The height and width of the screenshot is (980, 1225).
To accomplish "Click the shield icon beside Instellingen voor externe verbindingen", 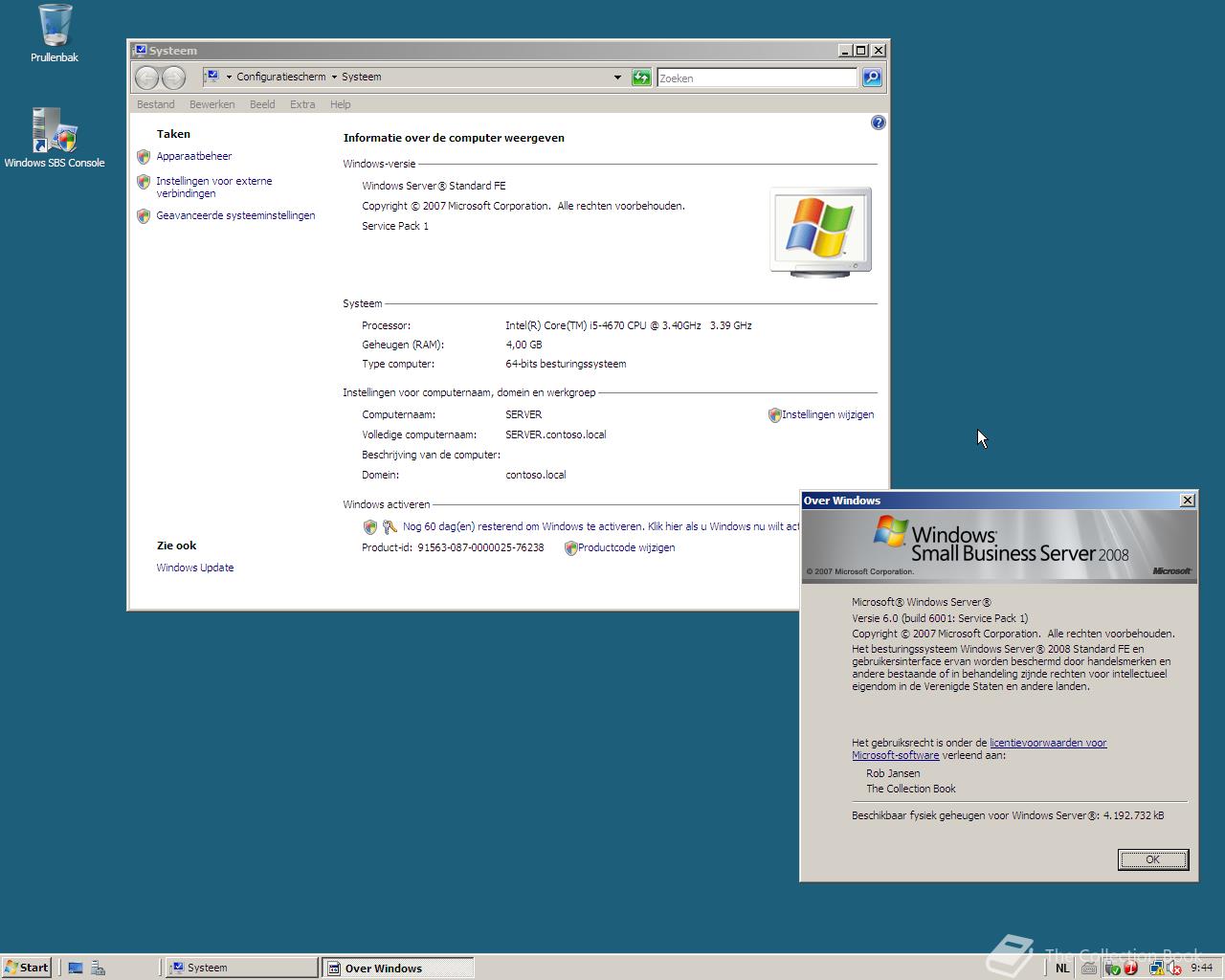I will (x=144, y=181).
